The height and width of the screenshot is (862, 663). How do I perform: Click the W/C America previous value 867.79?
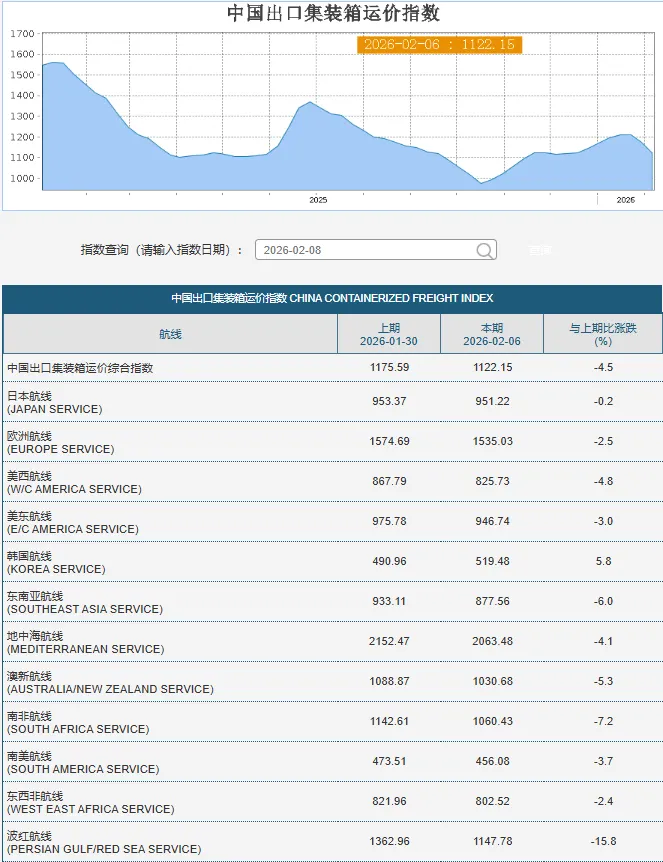tap(389, 482)
